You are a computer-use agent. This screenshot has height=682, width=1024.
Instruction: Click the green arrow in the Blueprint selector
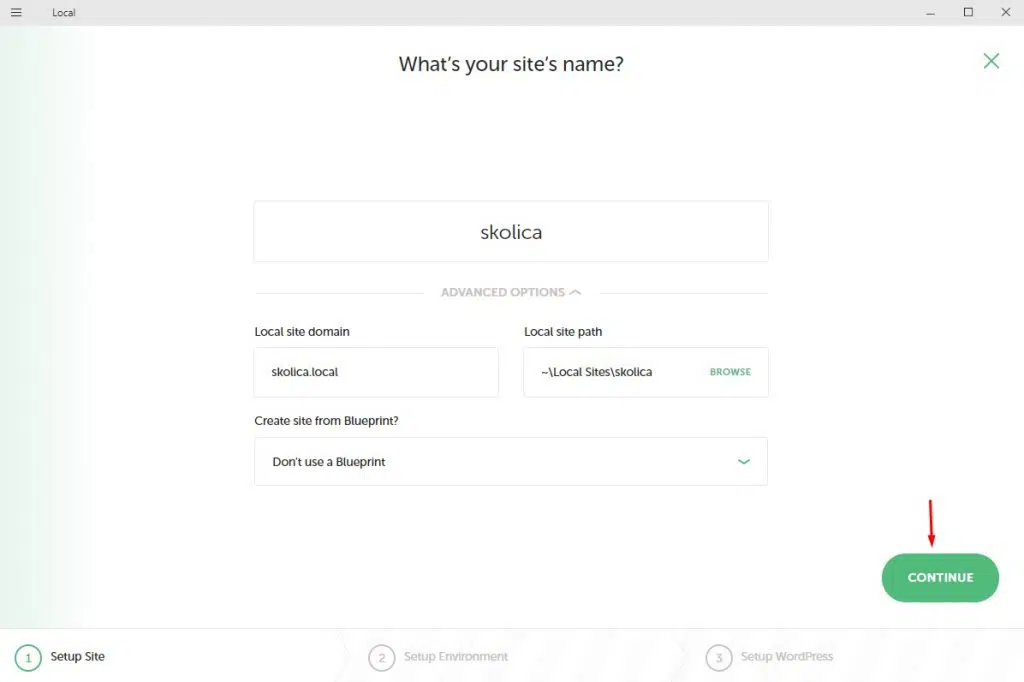[x=743, y=462]
